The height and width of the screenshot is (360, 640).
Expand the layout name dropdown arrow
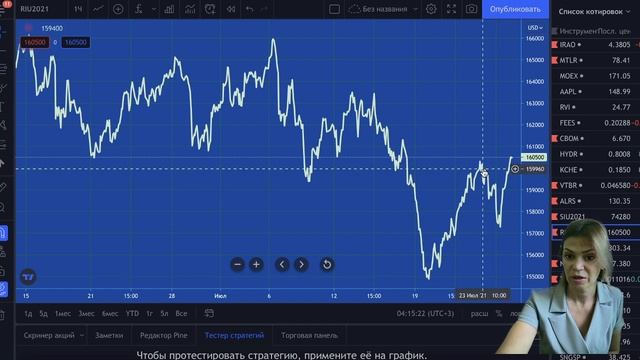click(x=415, y=9)
